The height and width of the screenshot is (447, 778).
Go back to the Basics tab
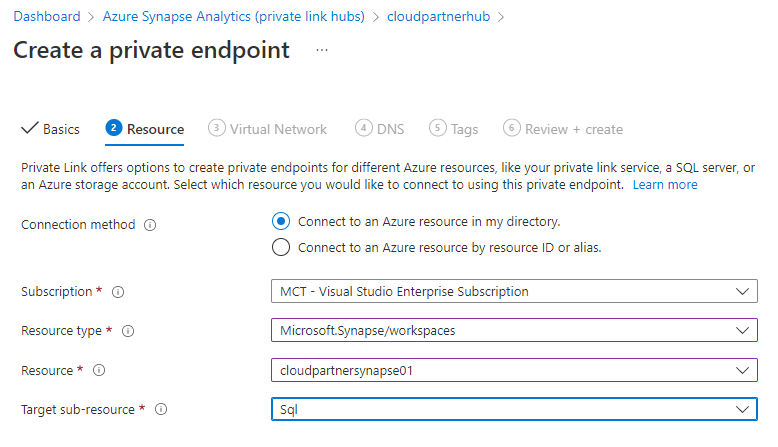coord(51,129)
